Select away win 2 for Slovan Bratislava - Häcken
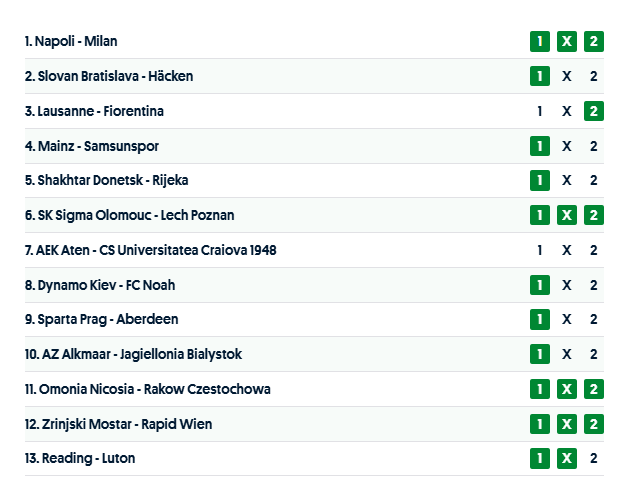The image size is (627, 488). pos(593,76)
